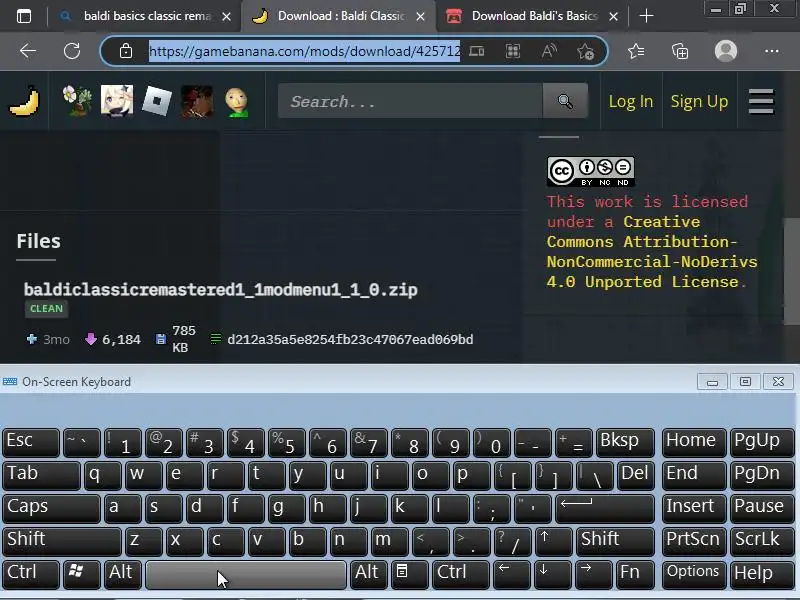Open the Baldi's Basics game icon
Viewport: 800px width, 600px height.
click(x=236, y=102)
